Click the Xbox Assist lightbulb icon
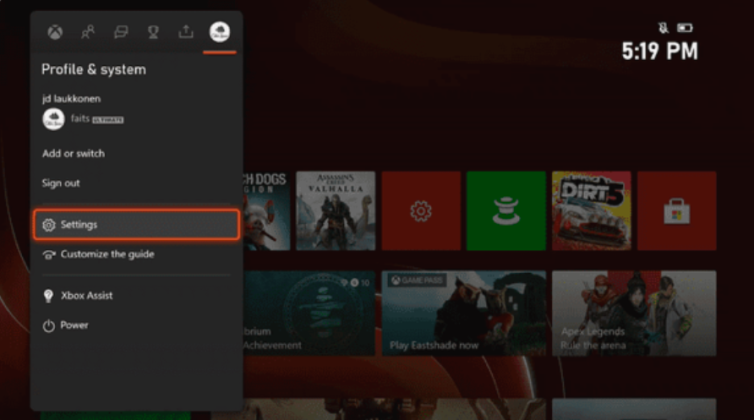Image resolution: width=754 pixels, height=420 pixels. (x=48, y=296)
